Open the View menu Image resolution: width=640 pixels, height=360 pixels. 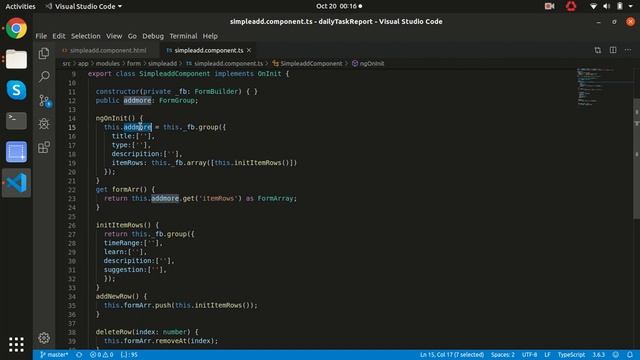[x=114, y=36]
